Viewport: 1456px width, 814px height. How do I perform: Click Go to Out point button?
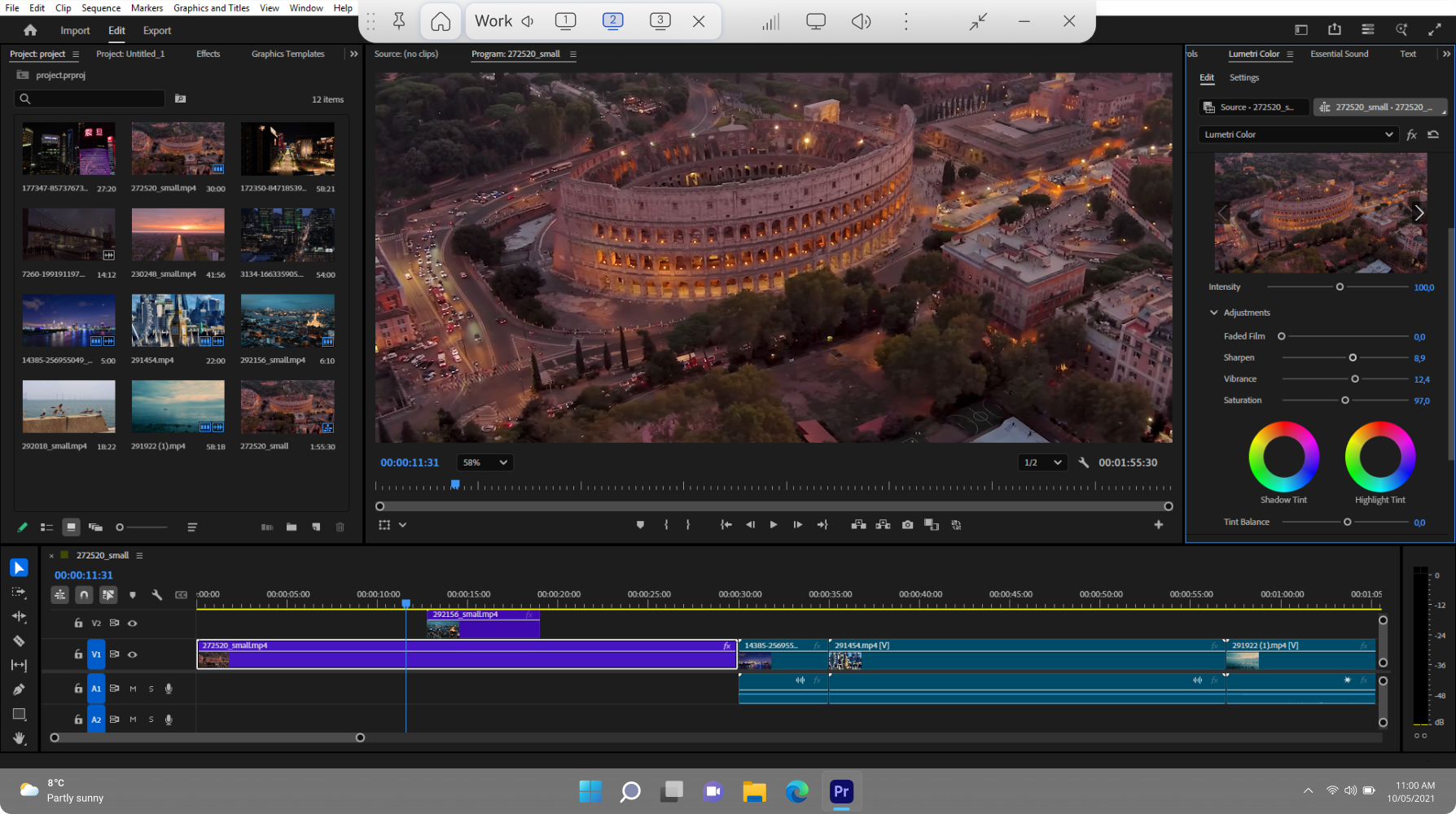(822, 525)
